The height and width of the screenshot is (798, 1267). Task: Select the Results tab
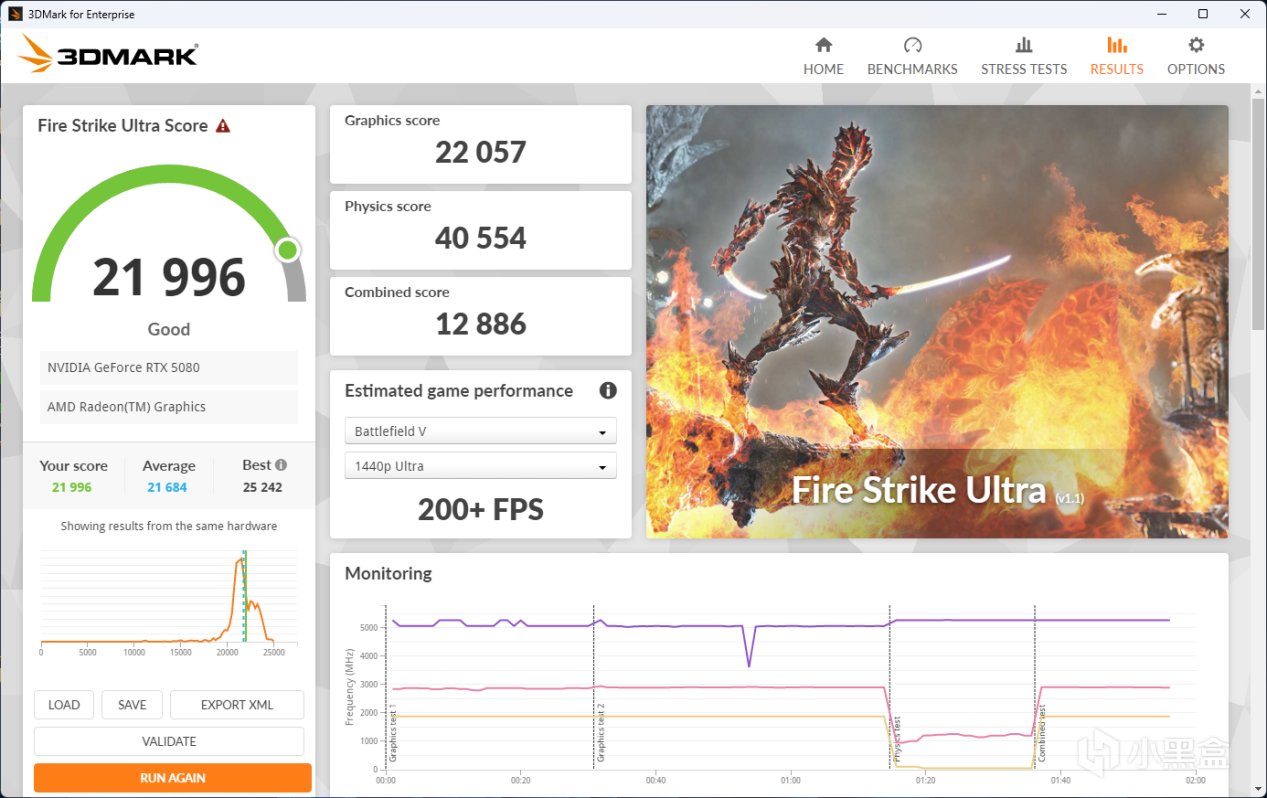click(x=1116, y=57)
